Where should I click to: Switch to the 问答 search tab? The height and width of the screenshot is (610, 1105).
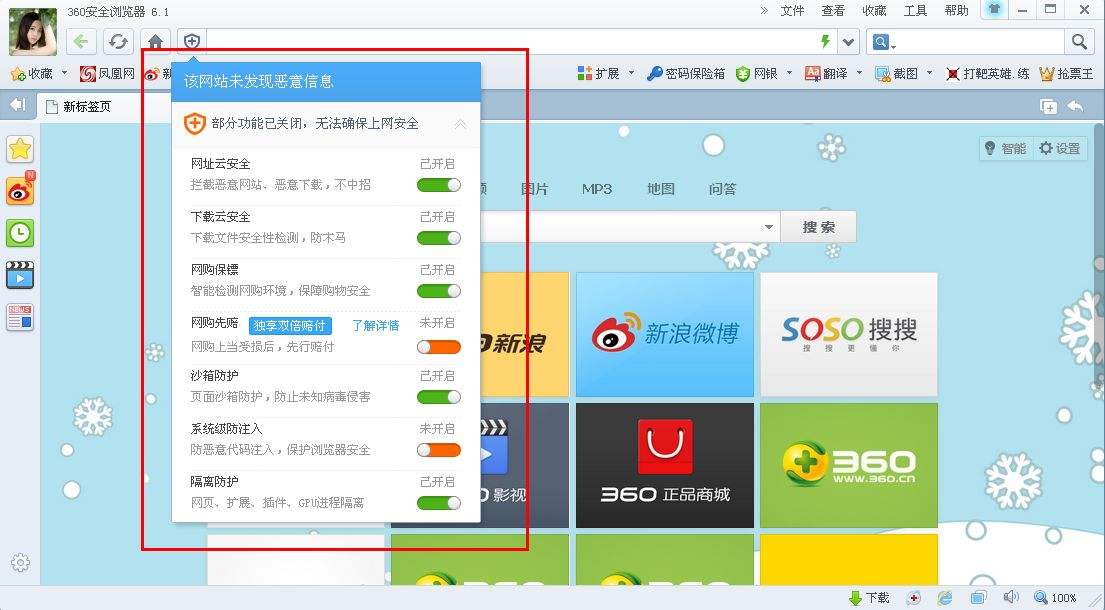click(x=722, y=189)
